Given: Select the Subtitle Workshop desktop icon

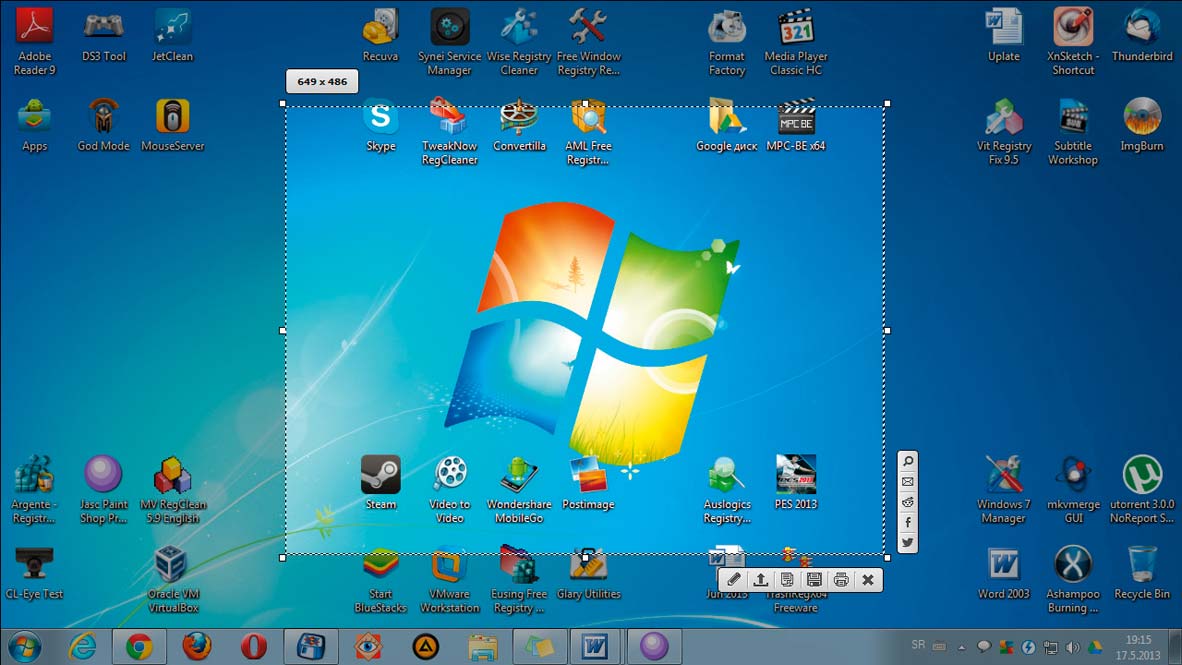Looking at the screenshot, I should pos(1073,131).
